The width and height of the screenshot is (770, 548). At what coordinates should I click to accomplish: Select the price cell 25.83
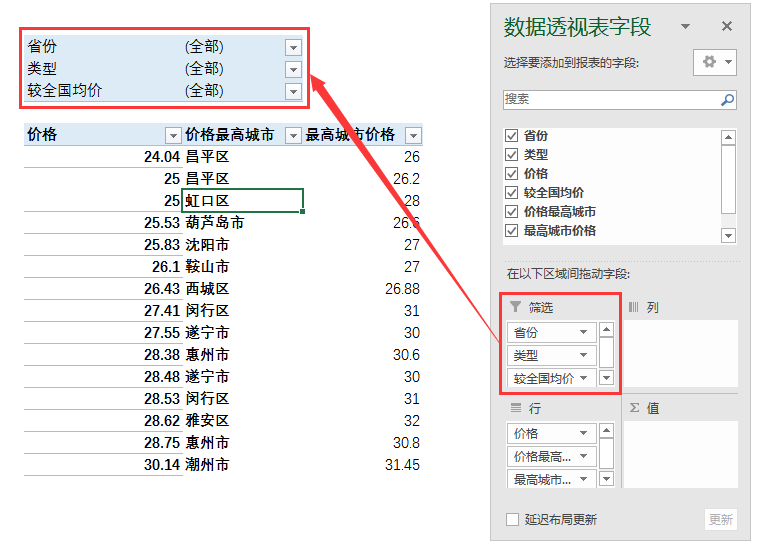(103, 245)
